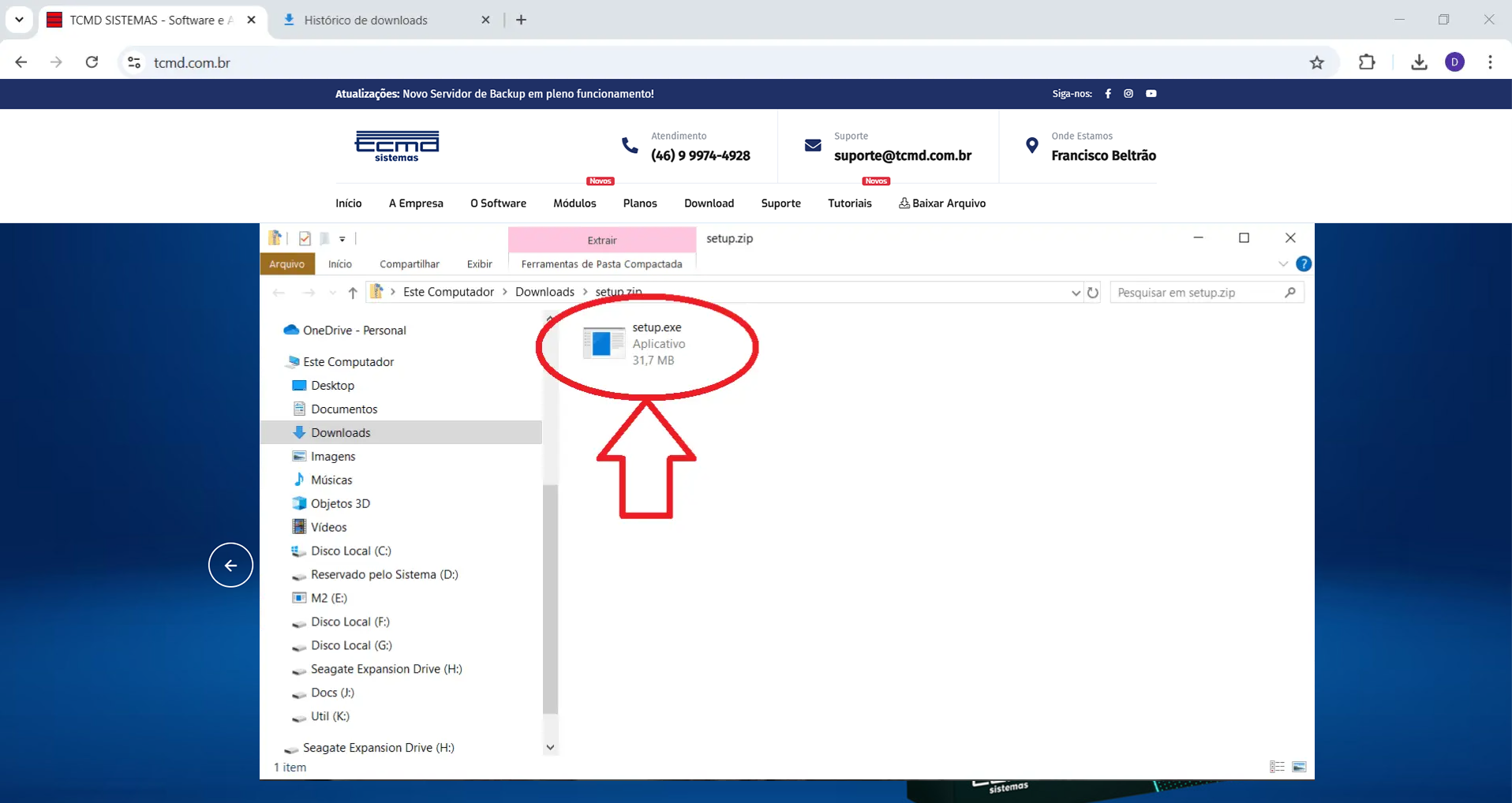The width and height of the screenshot is (1512, 803).
Task: Switch to Histórico de downloads tab
Action: coord(365,21)
